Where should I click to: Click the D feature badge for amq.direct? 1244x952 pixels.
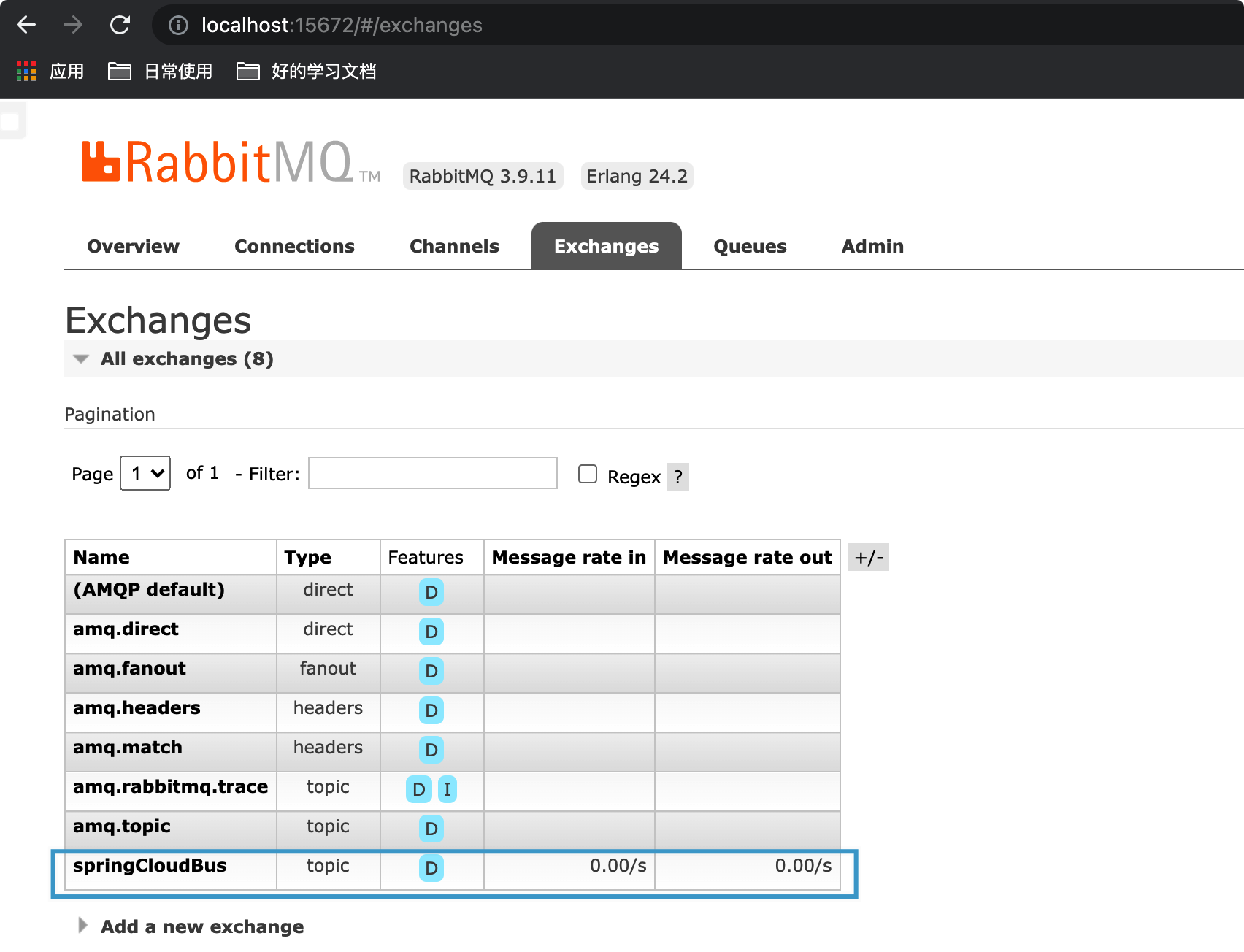[431, 632]
